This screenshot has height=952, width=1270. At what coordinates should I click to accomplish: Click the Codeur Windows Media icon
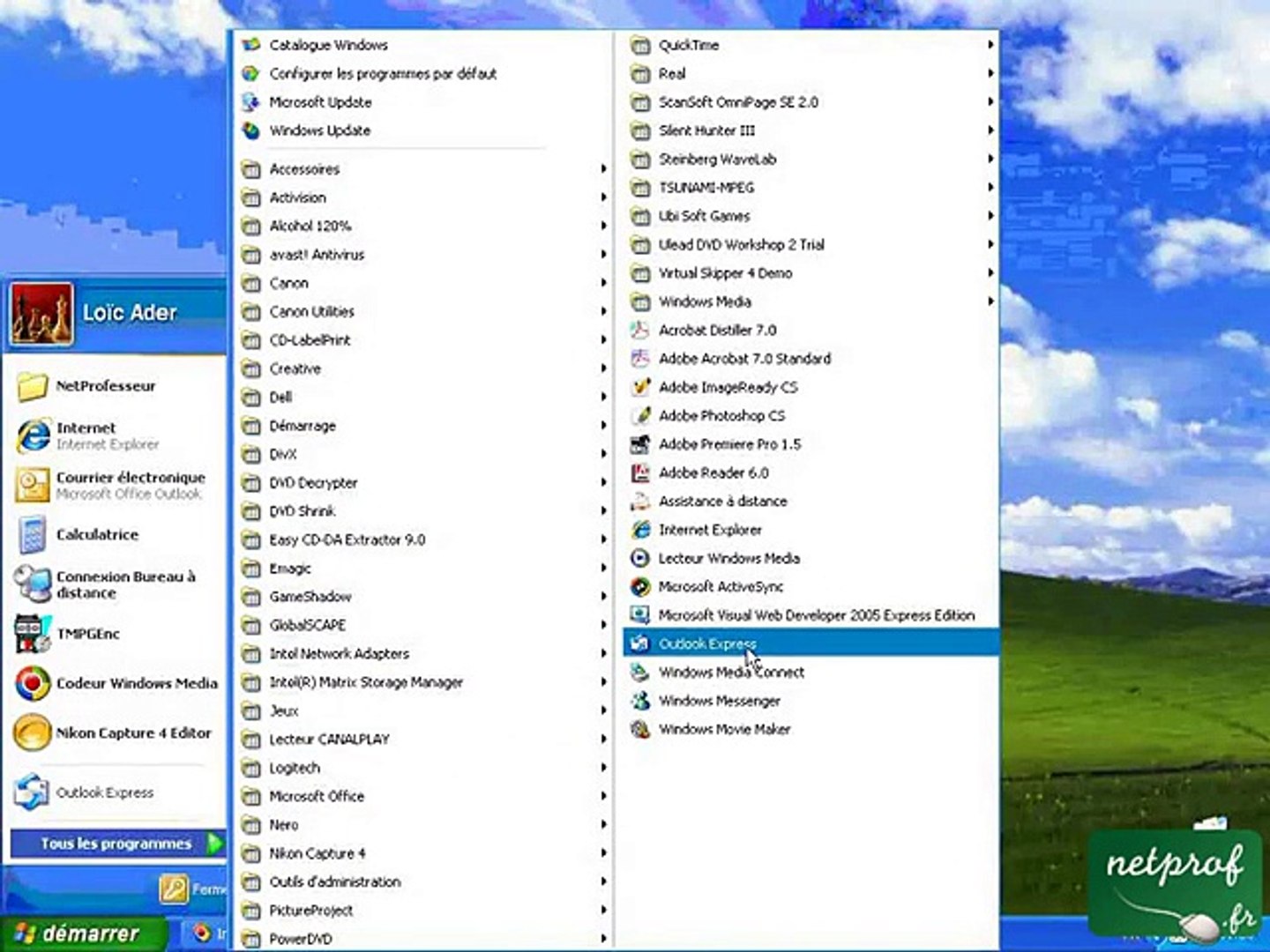click(33, 683)
